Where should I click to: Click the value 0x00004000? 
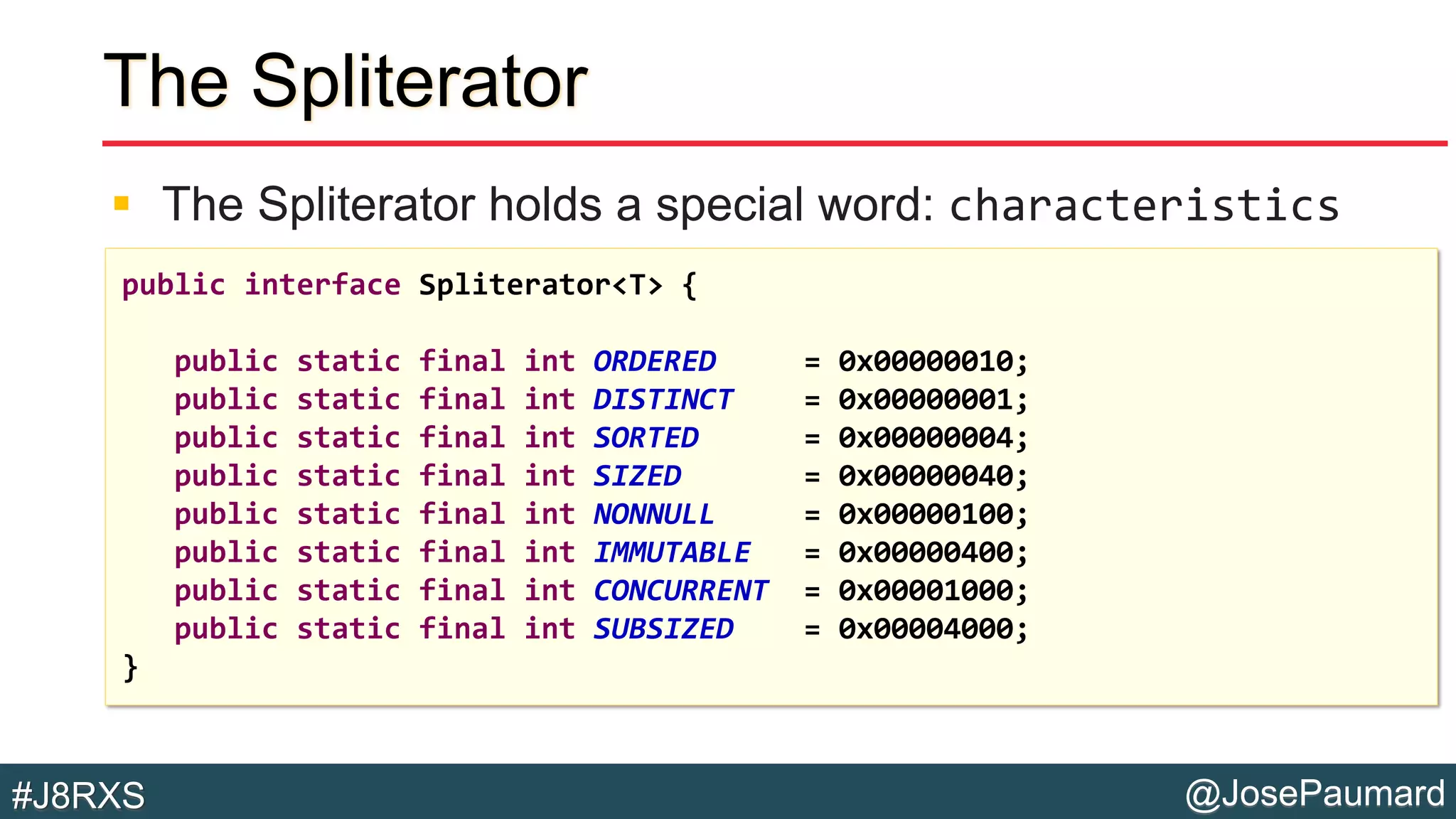[x=926, y=629]
